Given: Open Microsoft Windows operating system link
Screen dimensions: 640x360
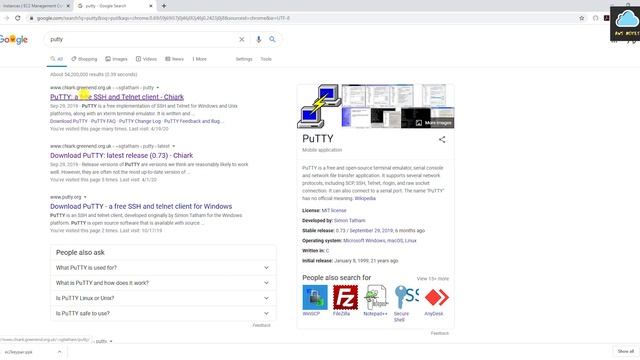Looking at the screenshot, I should [x=364, y=241].
